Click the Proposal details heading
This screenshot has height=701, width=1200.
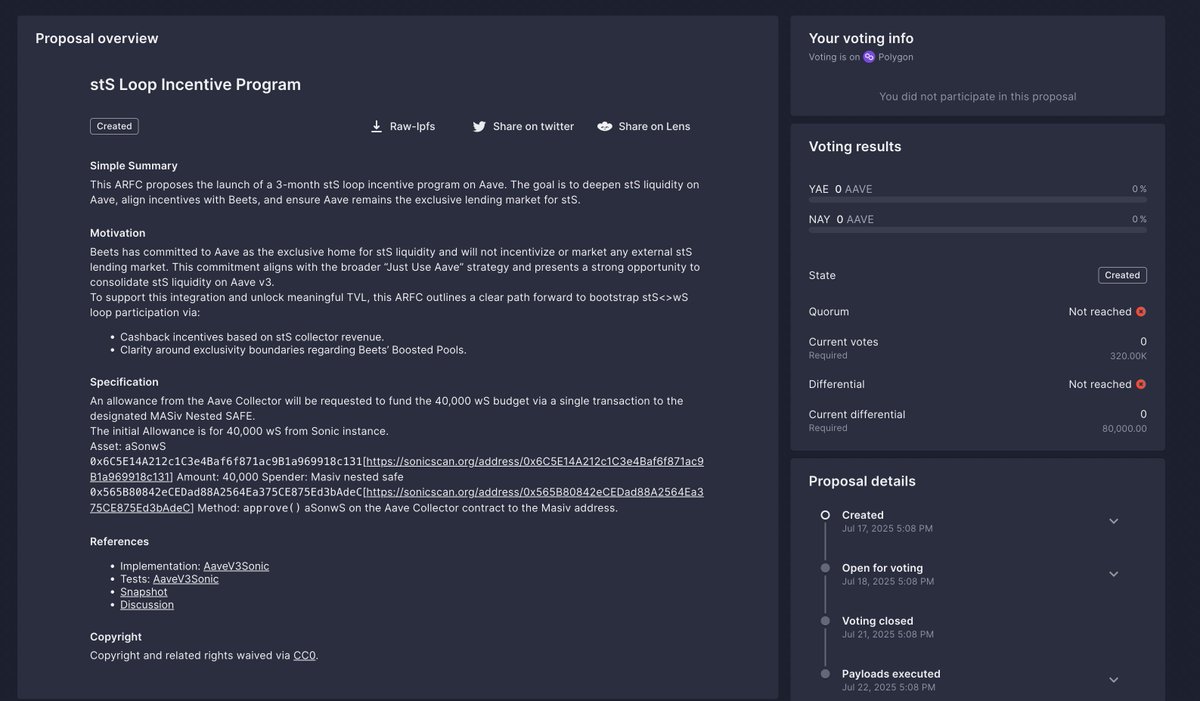tap(862, 481)
